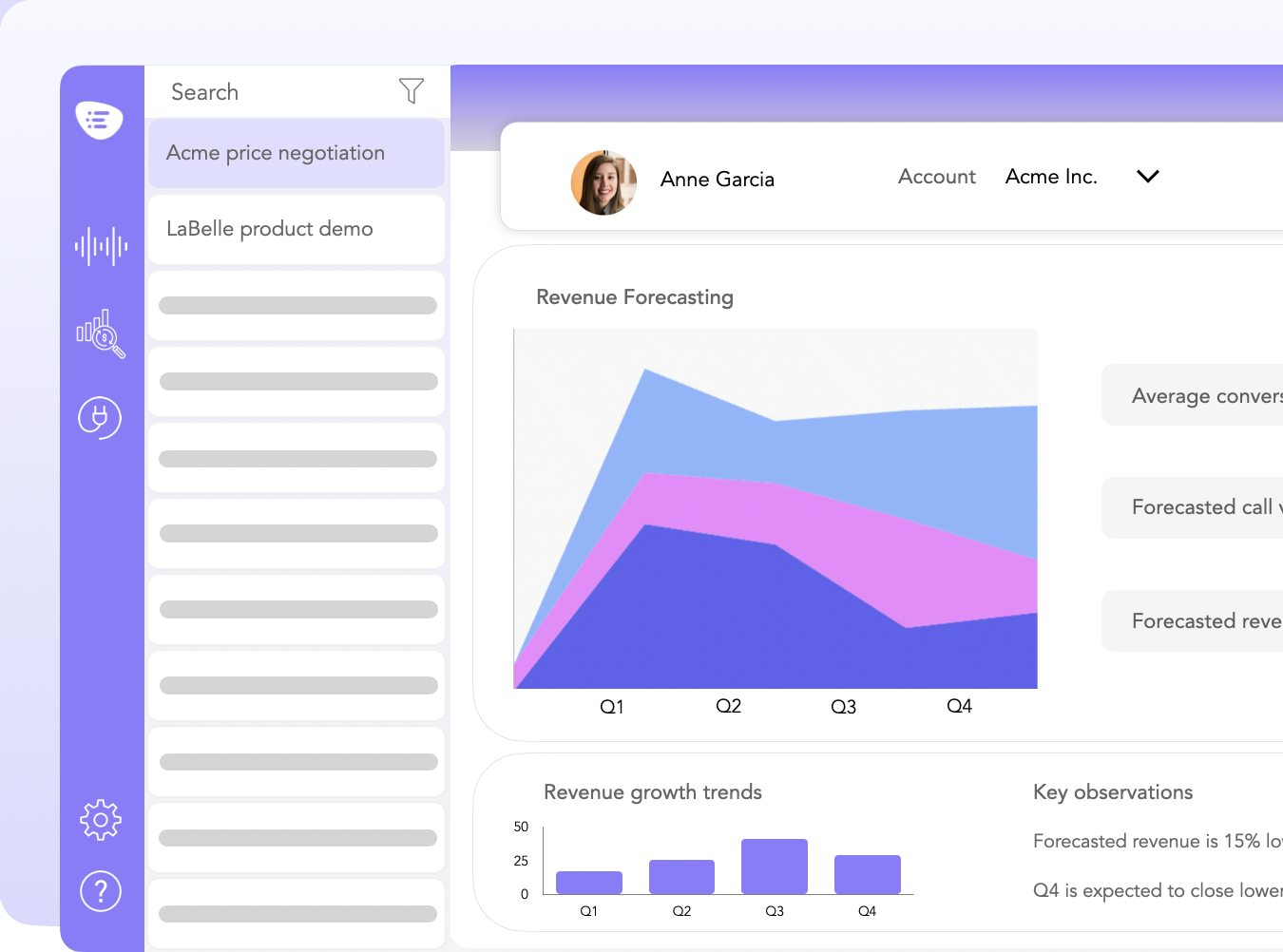Select the Acme price negotiation conversation
The image size is (1283, 952).
[x=297, y=153]
